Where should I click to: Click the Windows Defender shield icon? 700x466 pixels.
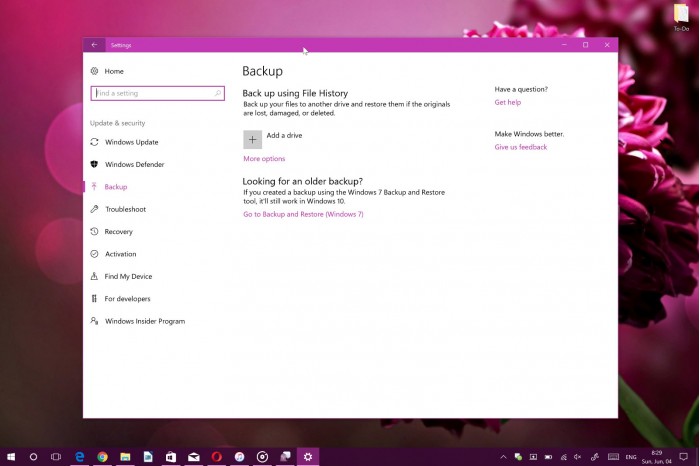pyautogui.click(x=94, y=164)
